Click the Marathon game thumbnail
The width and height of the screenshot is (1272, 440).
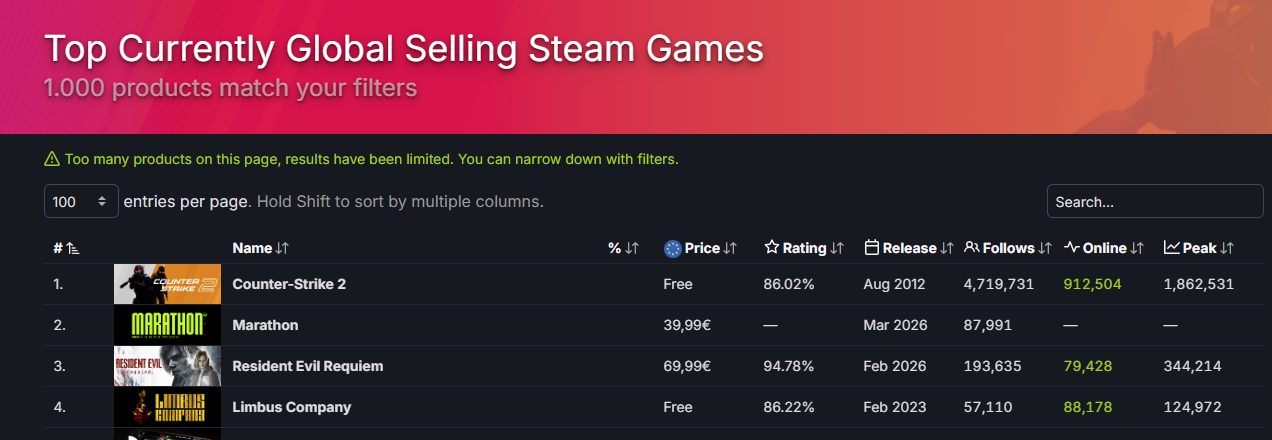pyautogui.click(x=167, y=325)
